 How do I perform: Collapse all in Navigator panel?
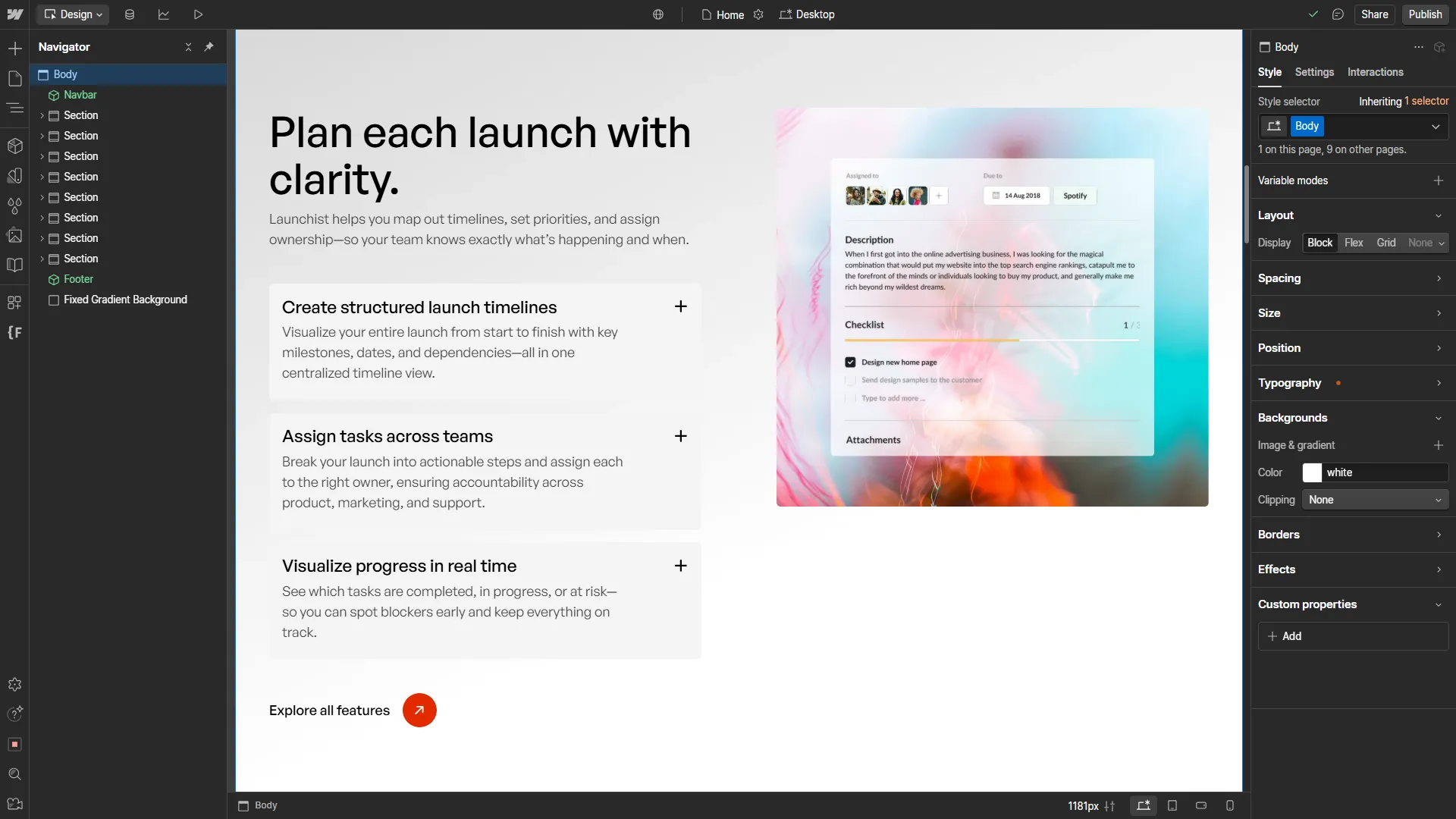[188, 47]
